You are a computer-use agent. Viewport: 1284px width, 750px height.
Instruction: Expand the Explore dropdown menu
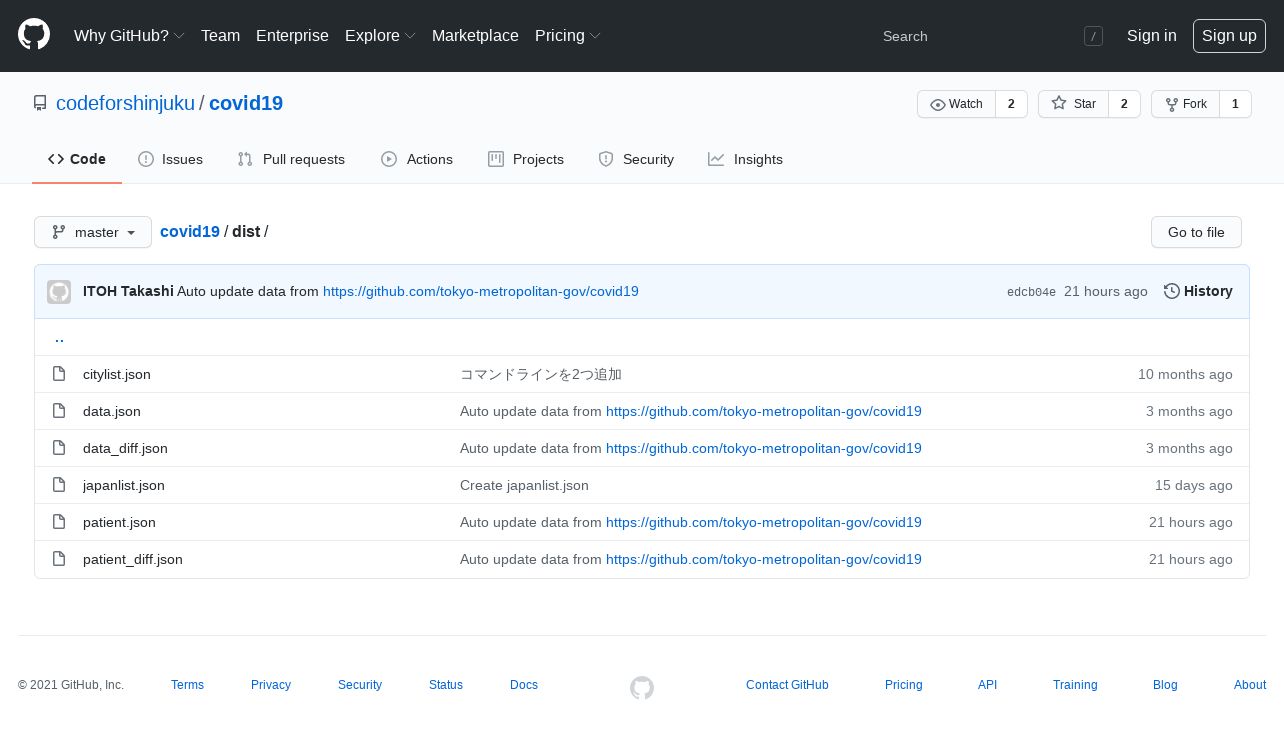pyautogui.click(x=380, y=36)
